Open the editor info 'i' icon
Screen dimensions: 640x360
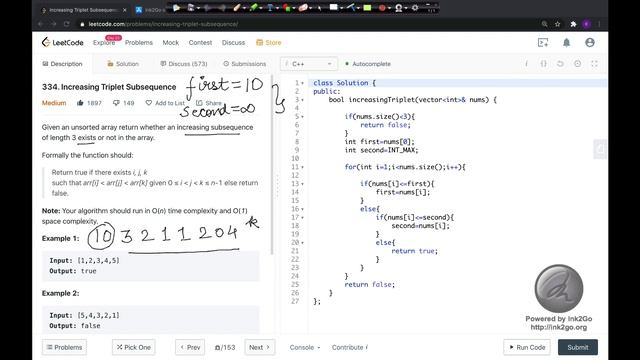click(526, 64)
